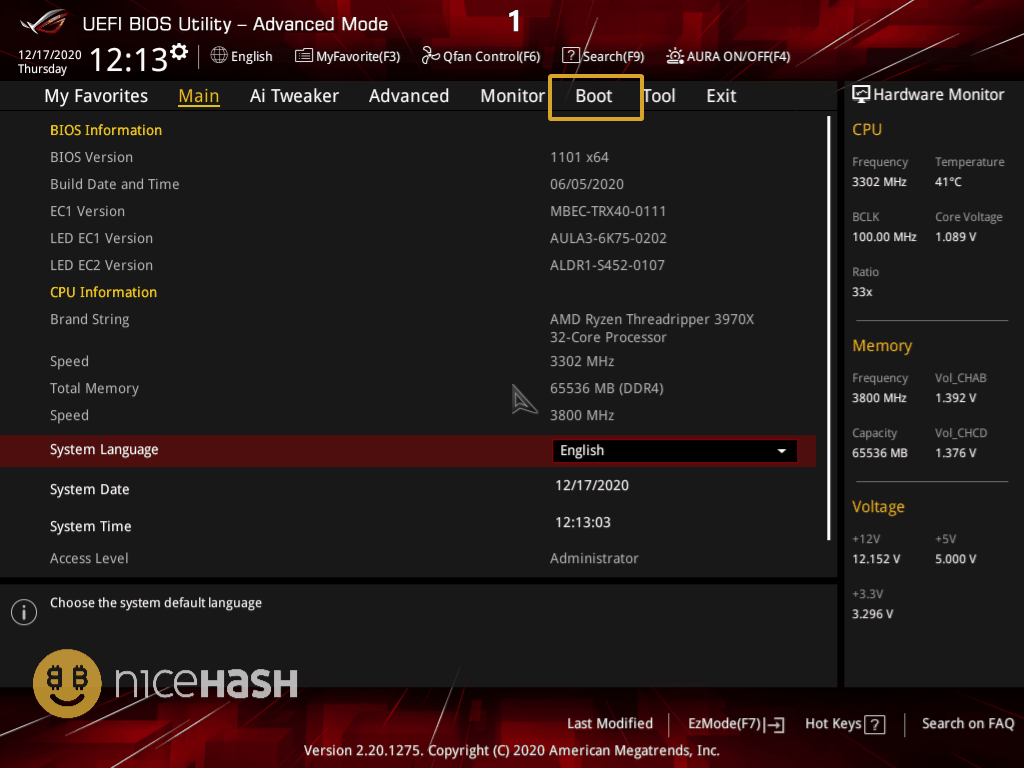This screenshot has height=768, width=1024.
Task: Expand CPU Information section
Action: (x=103, y=292)
